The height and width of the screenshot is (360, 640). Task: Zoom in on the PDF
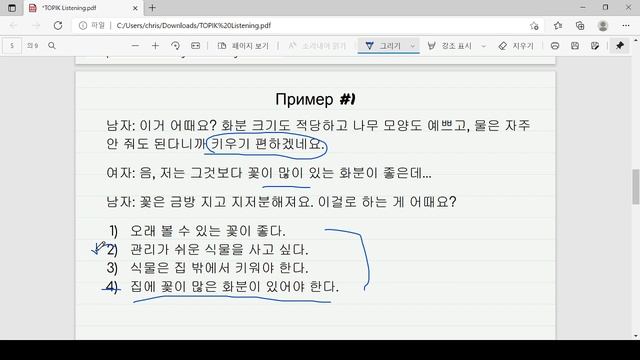(x=155, y=46)
